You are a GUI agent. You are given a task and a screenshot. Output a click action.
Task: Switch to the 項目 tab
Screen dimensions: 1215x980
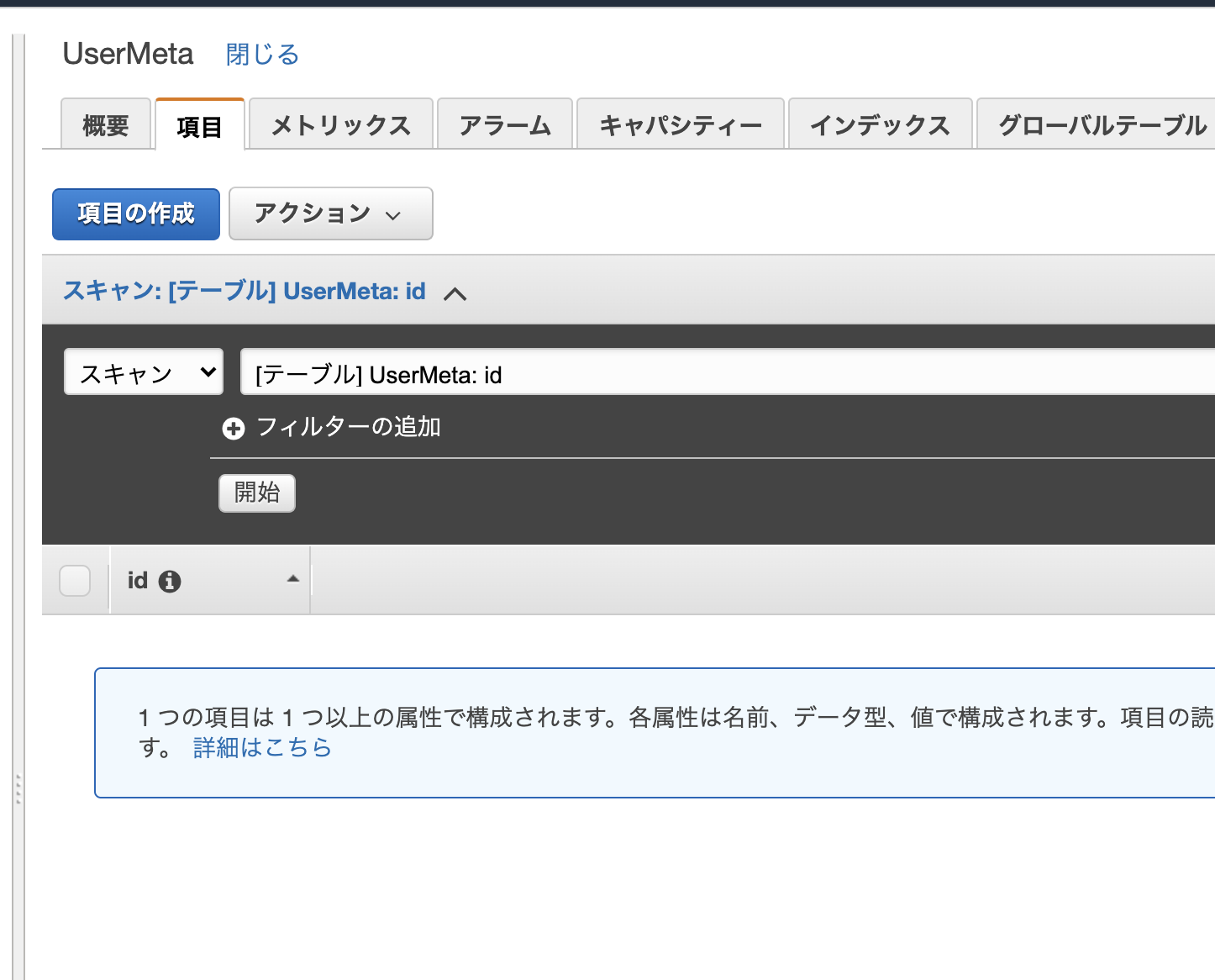pyautogui.click(x=199, y=126)
